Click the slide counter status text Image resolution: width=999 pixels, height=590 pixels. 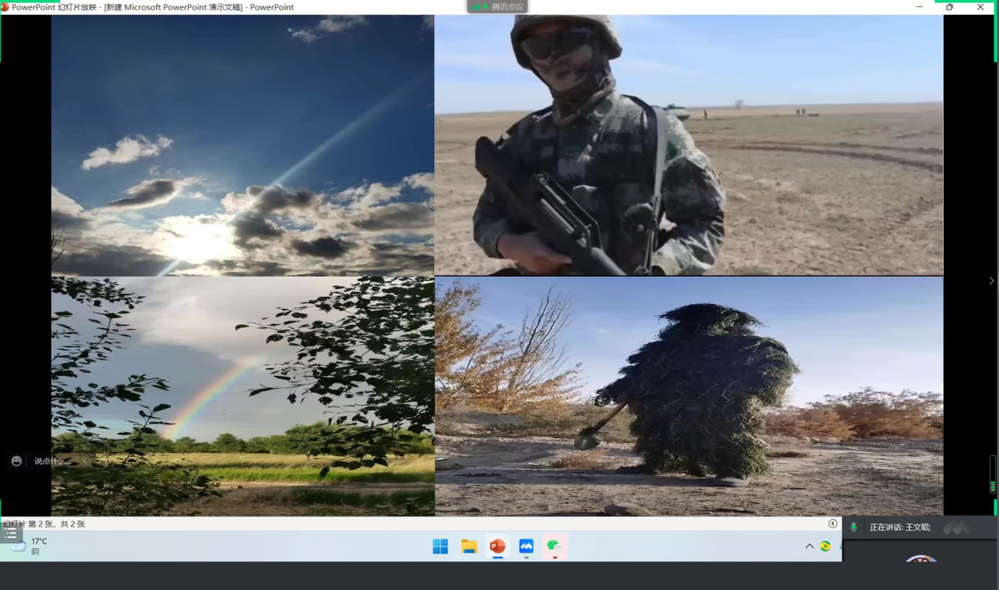pos(45,524)
